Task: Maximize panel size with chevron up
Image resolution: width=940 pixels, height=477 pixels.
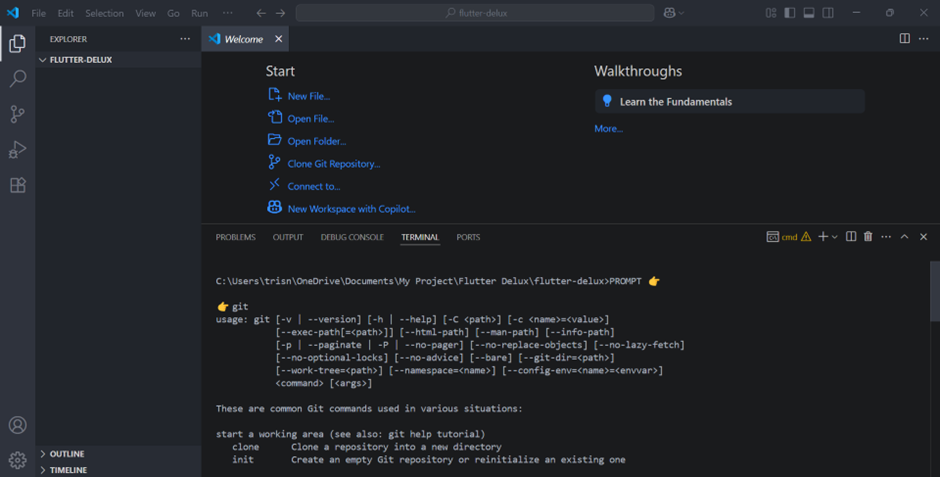Action: (x=905, y=237)
